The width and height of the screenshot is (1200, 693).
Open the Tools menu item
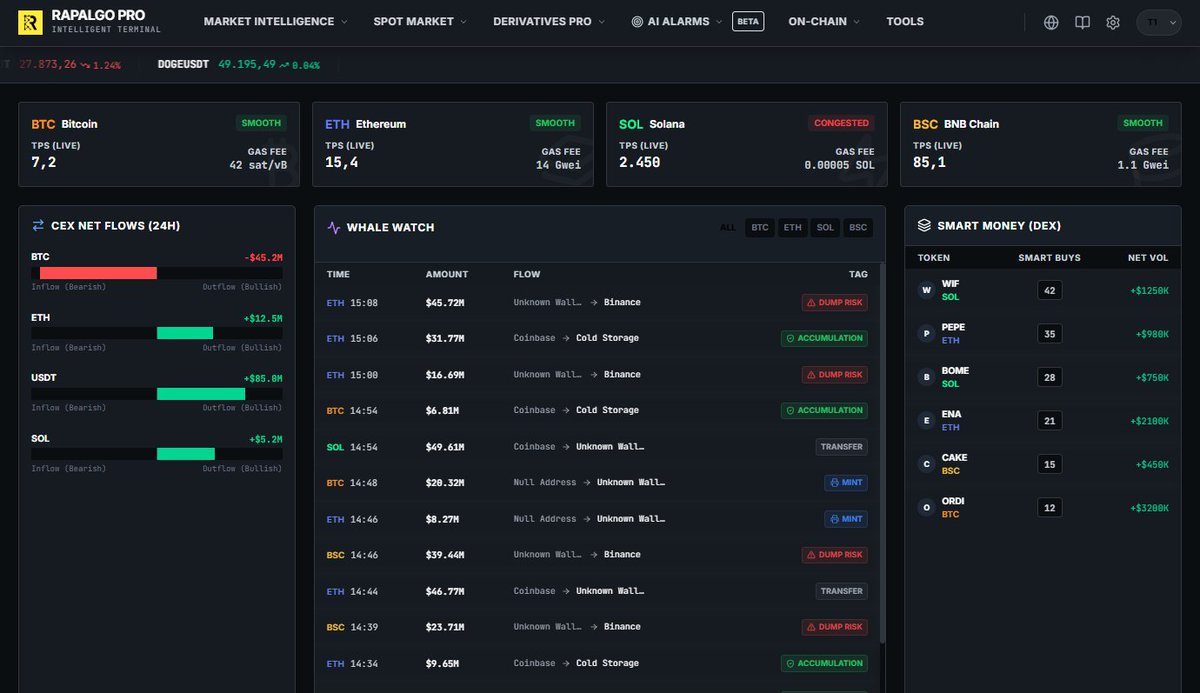pyautogui.click(x=905, y=22)
